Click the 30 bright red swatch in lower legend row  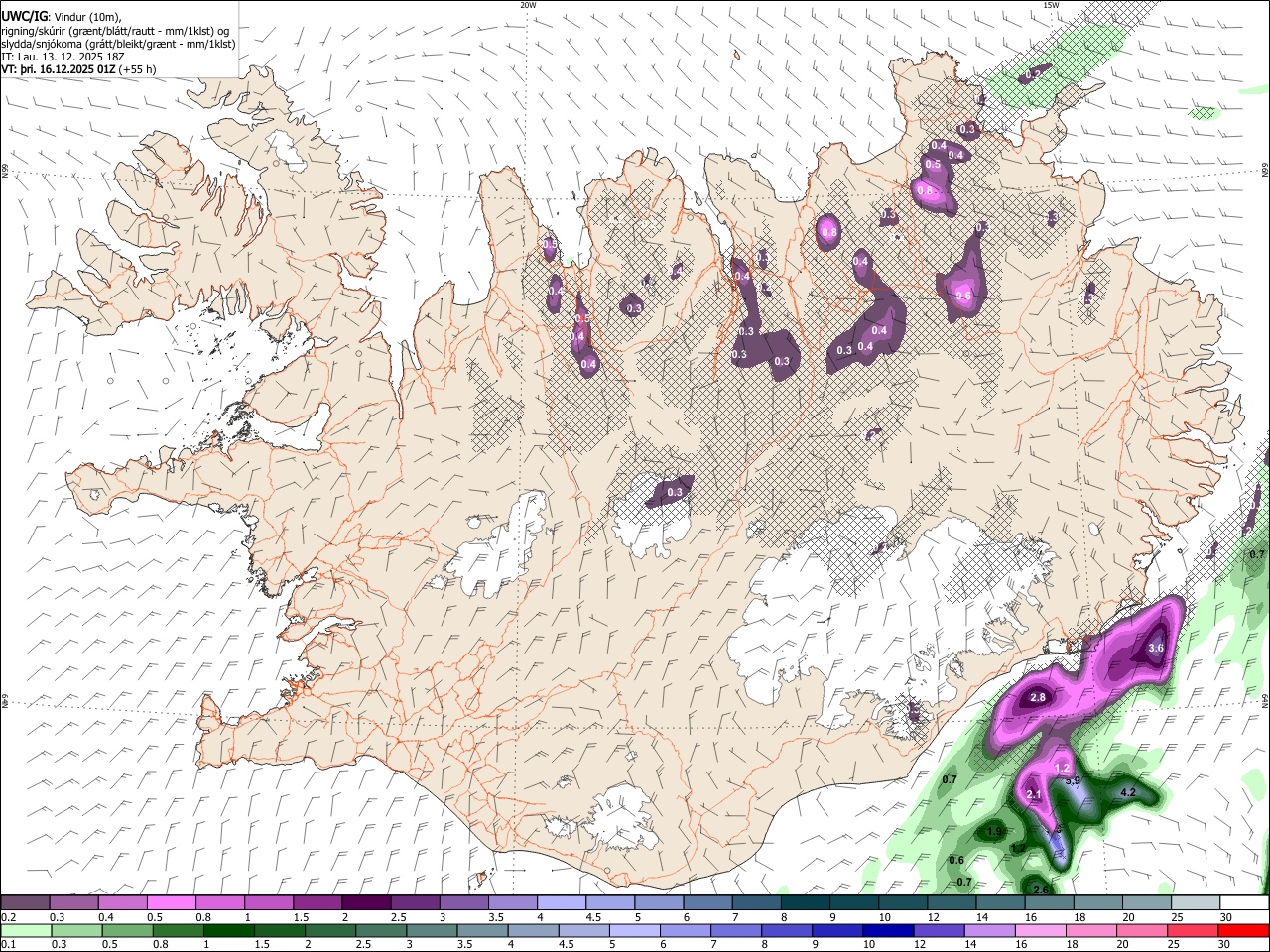(1243, 930)
